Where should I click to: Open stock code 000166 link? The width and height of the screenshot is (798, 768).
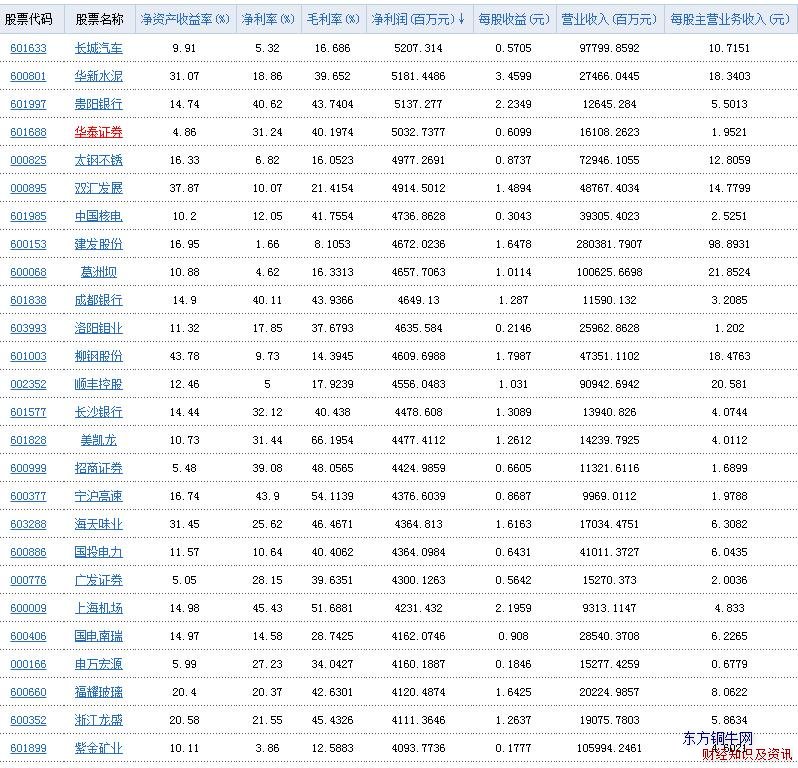coord(28,664)
